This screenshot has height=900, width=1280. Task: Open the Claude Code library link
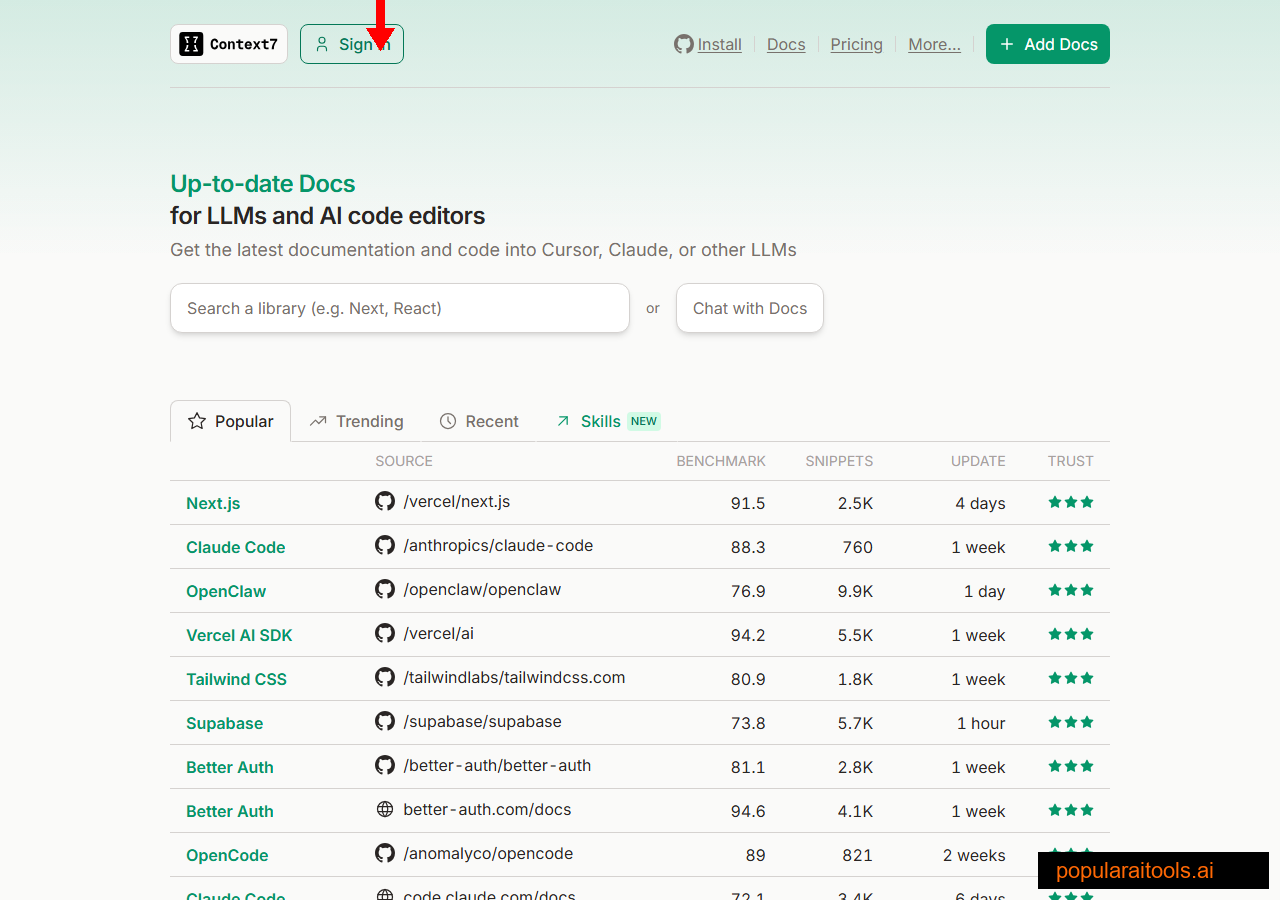pos(236,547)
